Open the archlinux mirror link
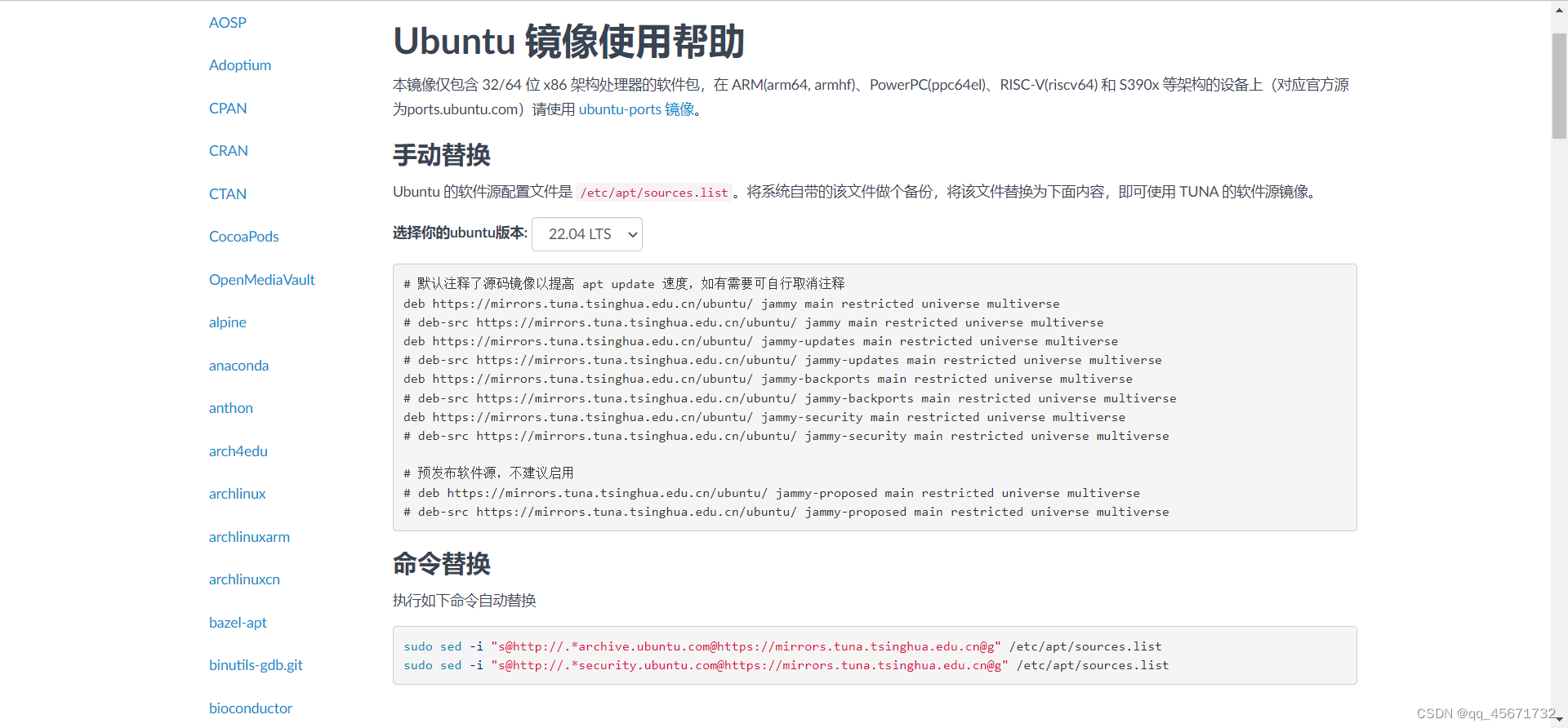The height and width of the screenshot is (728, 1568). 238,494
